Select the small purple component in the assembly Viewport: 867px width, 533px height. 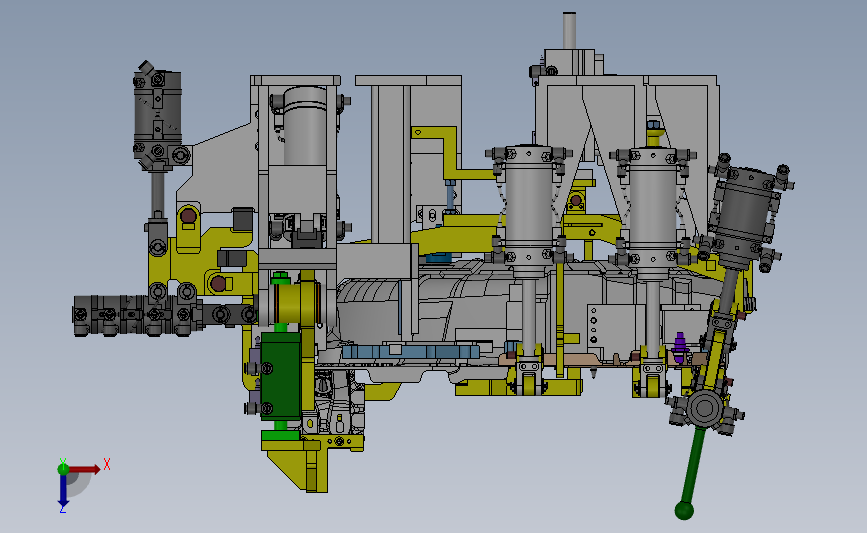tap(680, 347)
